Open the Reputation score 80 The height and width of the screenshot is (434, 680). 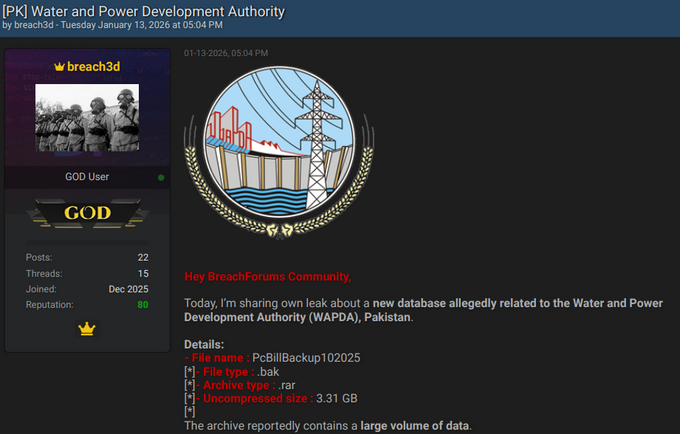[x=143, y=305]
